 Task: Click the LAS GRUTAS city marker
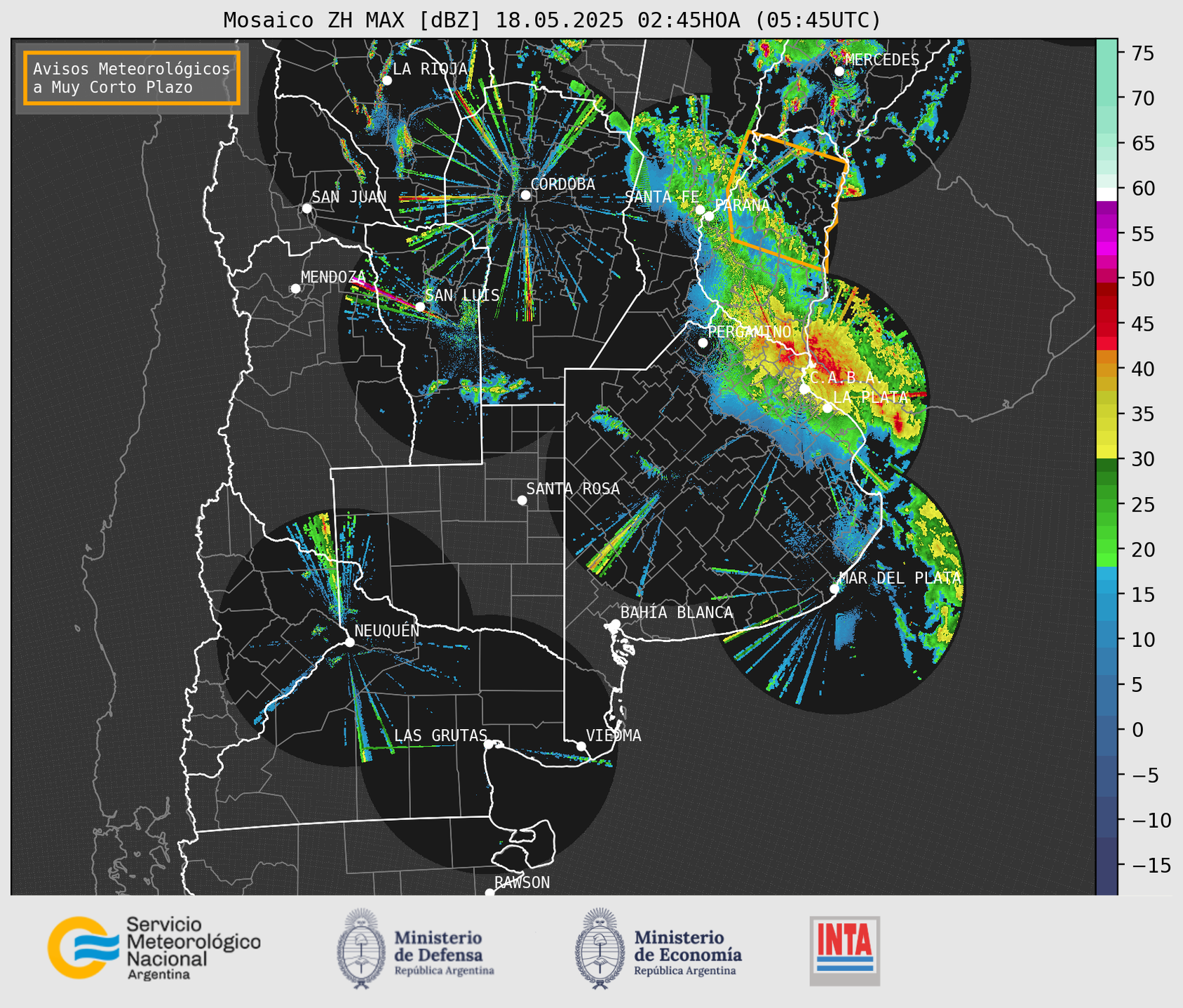pyautogui.click(x=489, y=744)
